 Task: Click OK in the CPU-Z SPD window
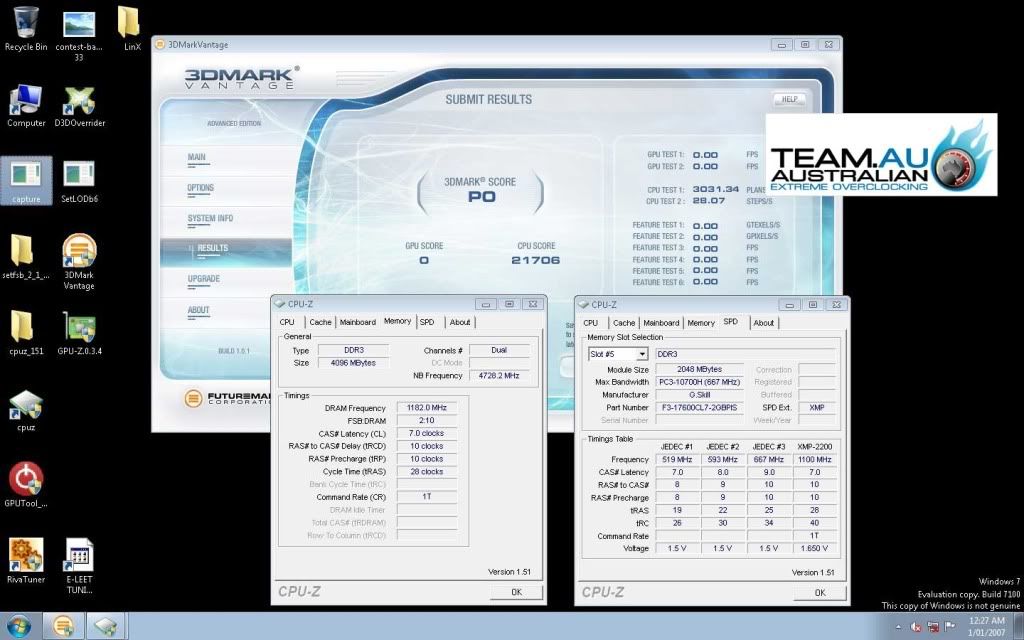820,592
